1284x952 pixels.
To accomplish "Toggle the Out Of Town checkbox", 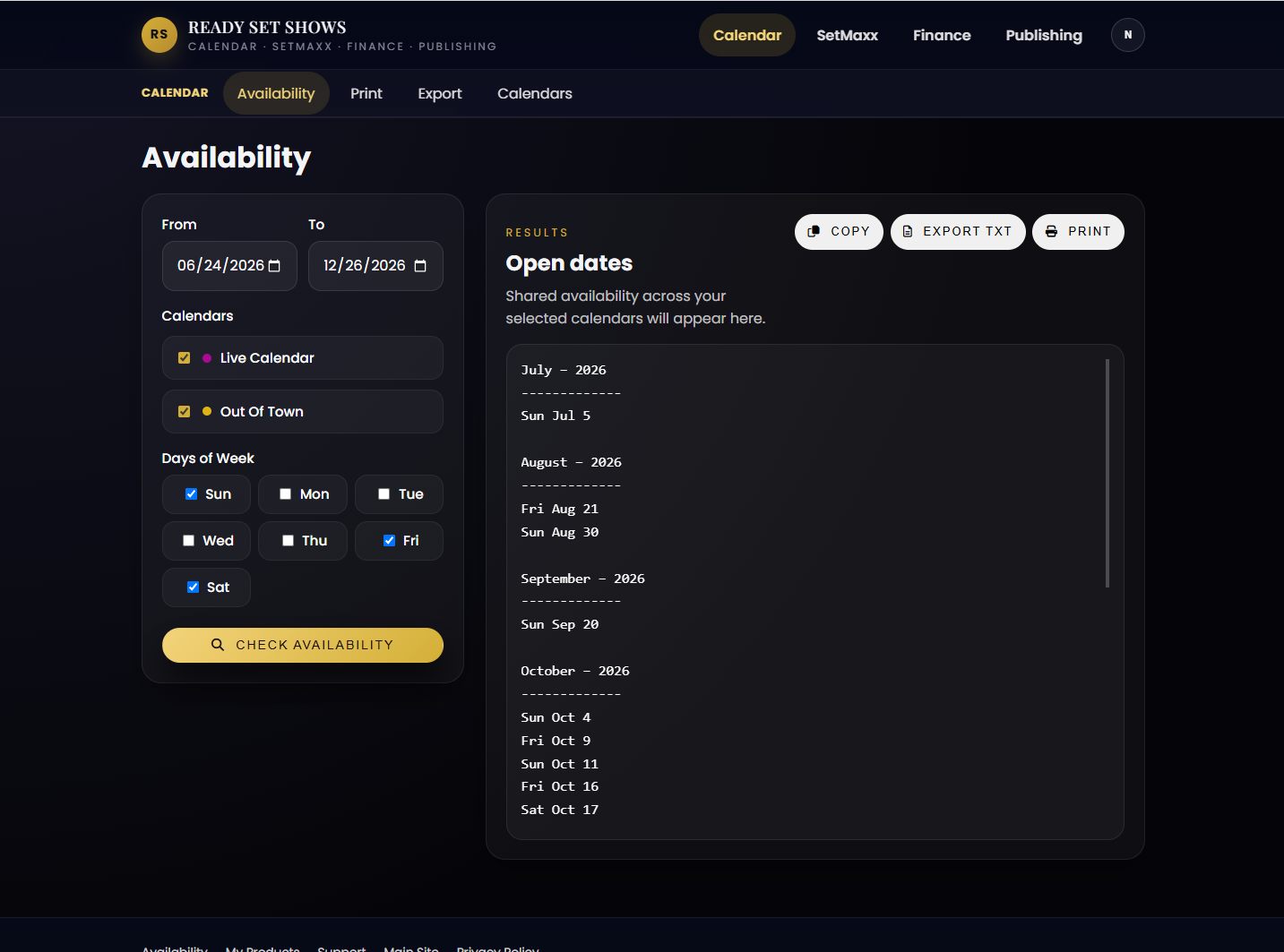I will point(184,412).
